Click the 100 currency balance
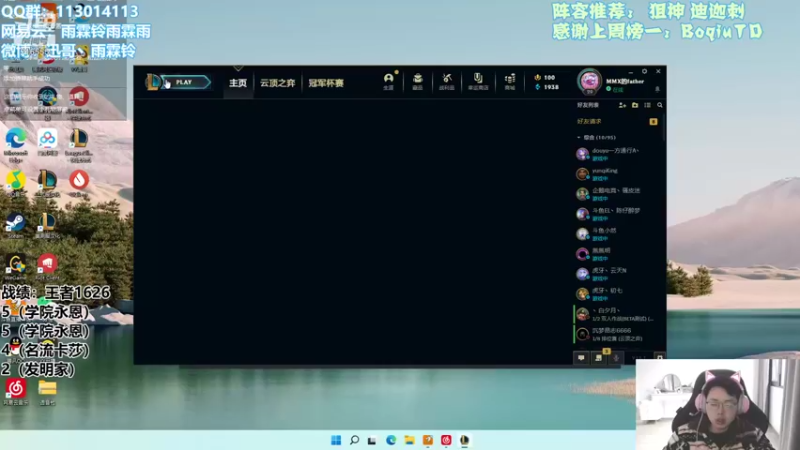Image resolution: width=800 pixels, height=450 pixels. pyautogui.click(x=545, y=78)
